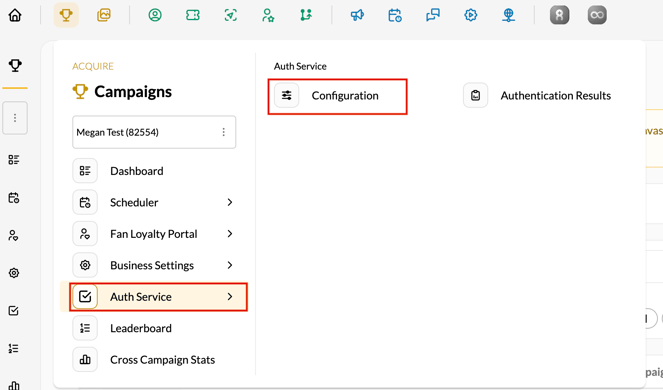Open the Leaderboard menu item
The image size is (663, 390).
[x=153, y=328]
